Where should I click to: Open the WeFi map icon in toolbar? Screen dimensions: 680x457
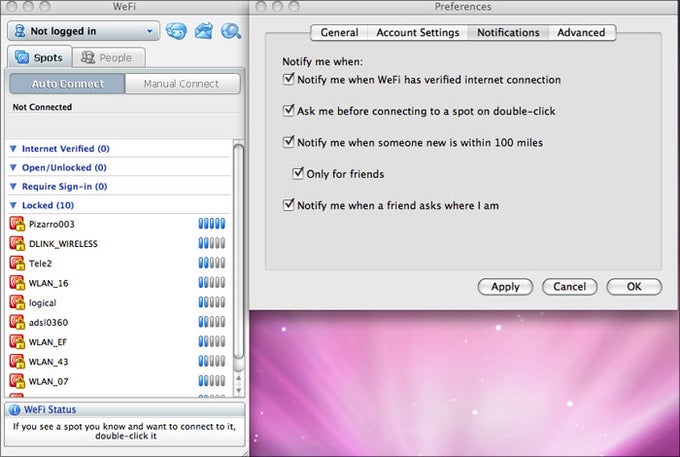point(203,31)
